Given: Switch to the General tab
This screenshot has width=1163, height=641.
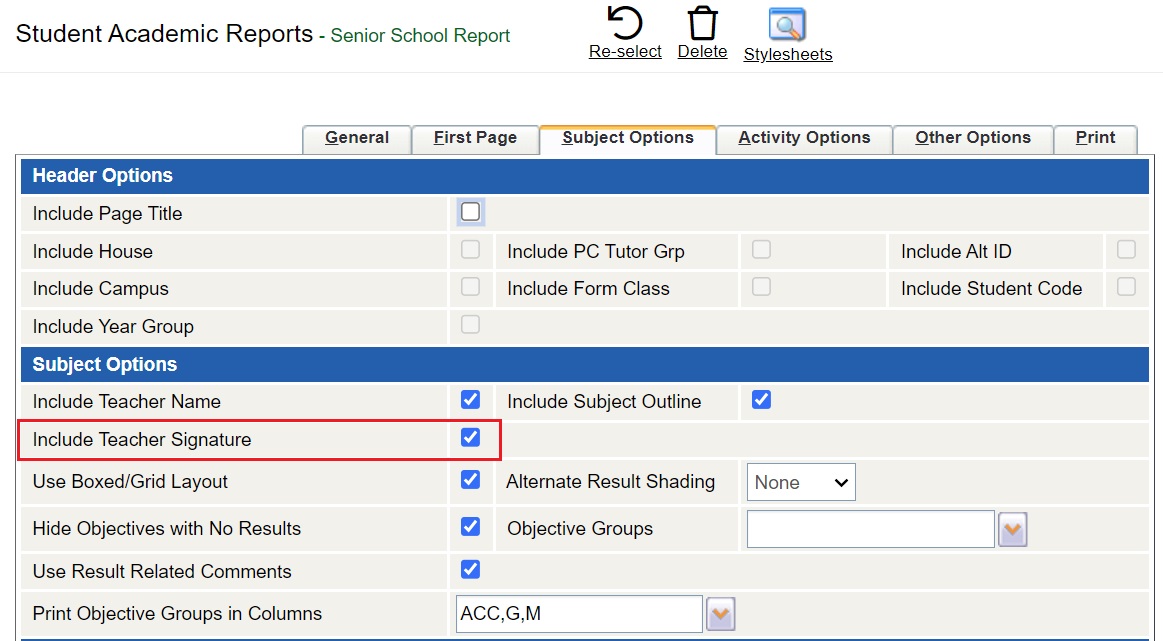Looking at the screenshot, I should click(357, 138).
